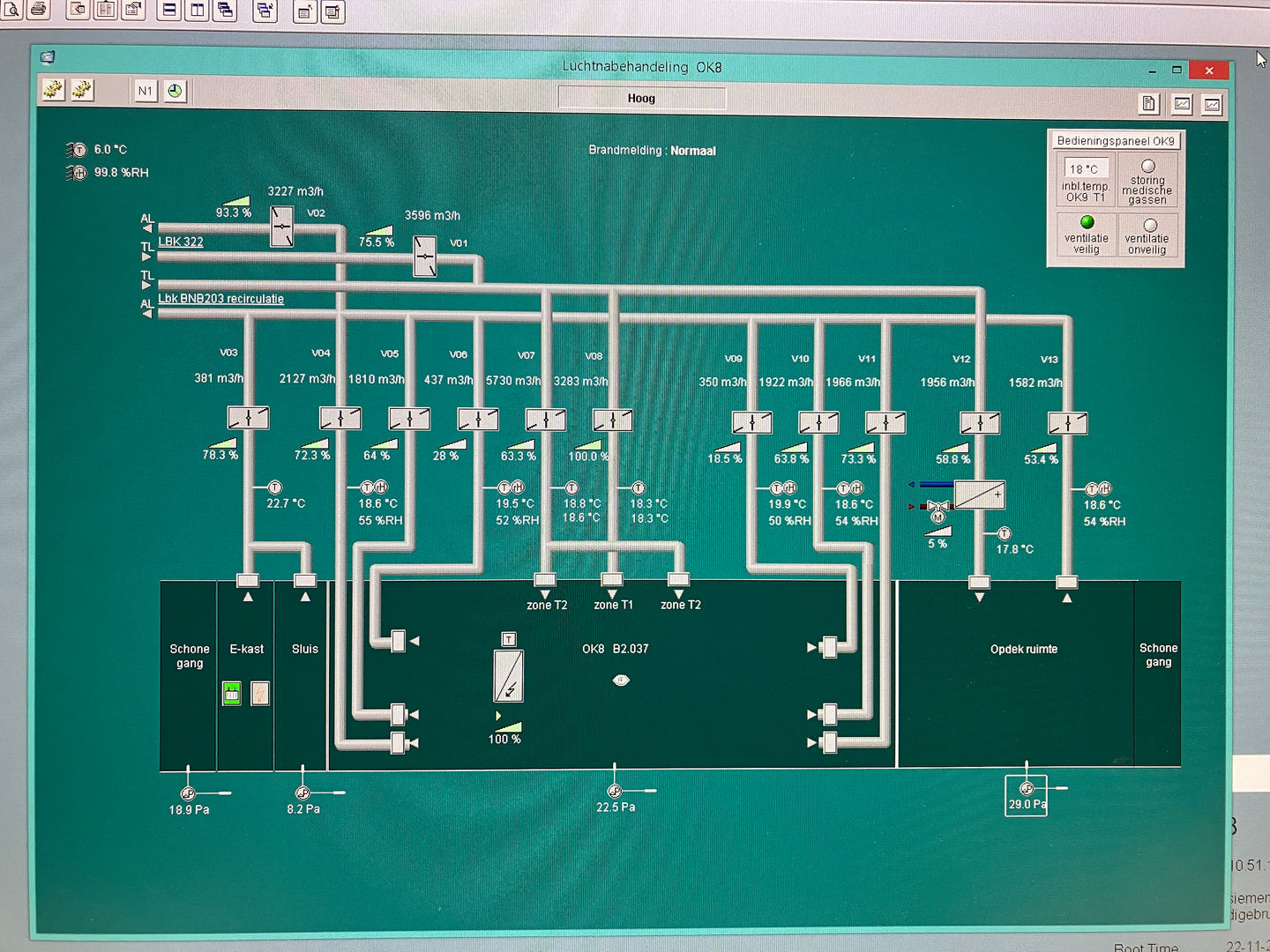Click the ventilatie onveilig indicator

tap(1149, 225)
